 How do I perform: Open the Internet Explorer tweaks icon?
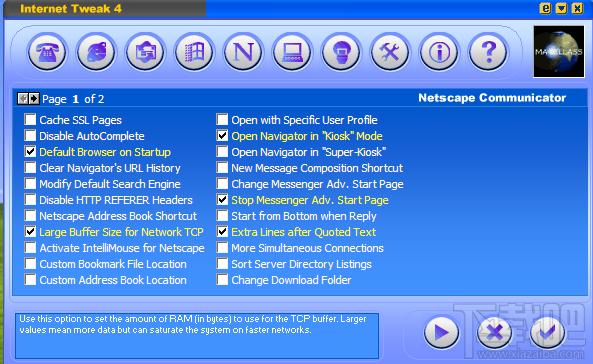[x=96, y=52]
